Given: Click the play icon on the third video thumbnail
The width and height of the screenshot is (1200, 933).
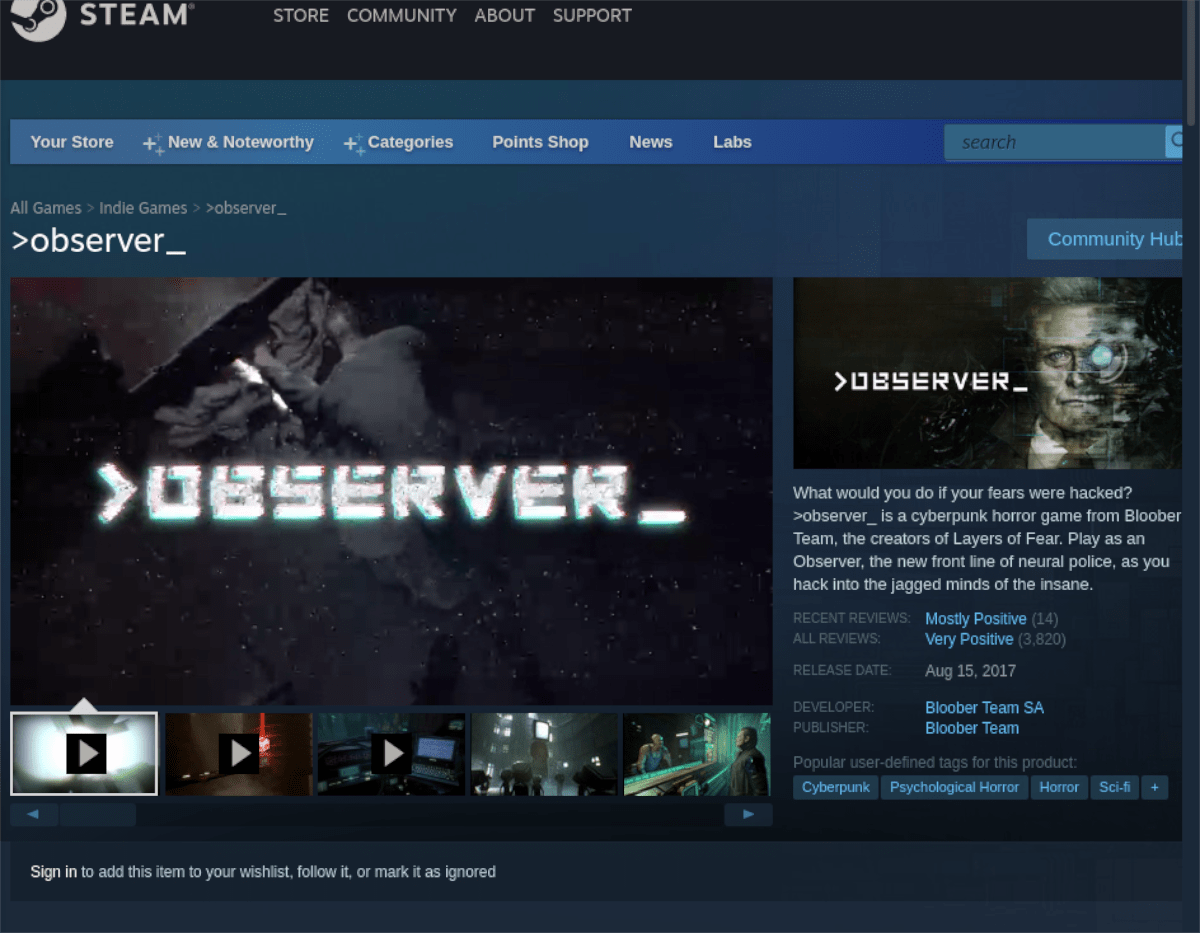Looking at the screenshot, I should (x=392, y=753).
